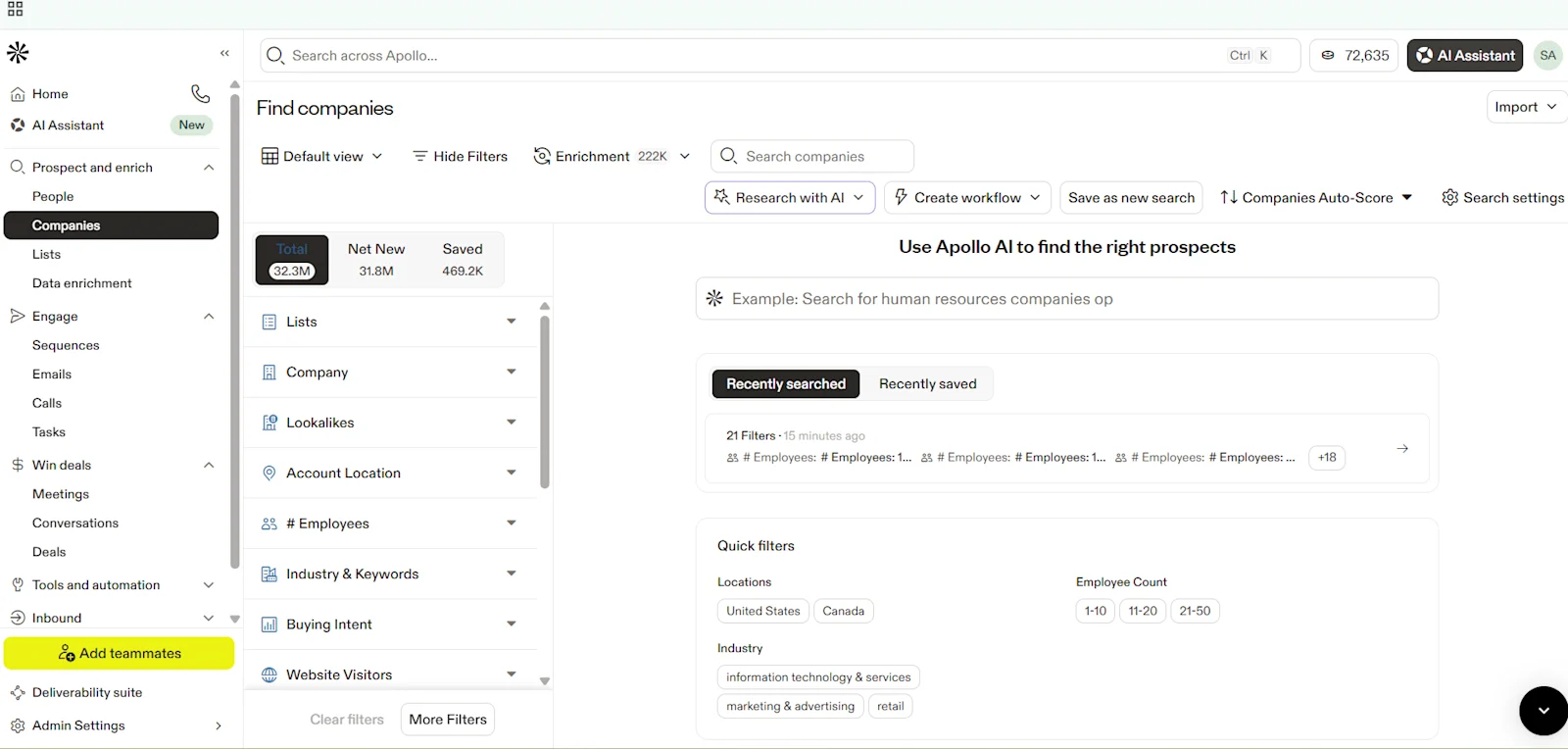Click the Search settings gear icon
Image resolution: width=1568 pixels, height=749 pixels.
tap(1450, 198)
